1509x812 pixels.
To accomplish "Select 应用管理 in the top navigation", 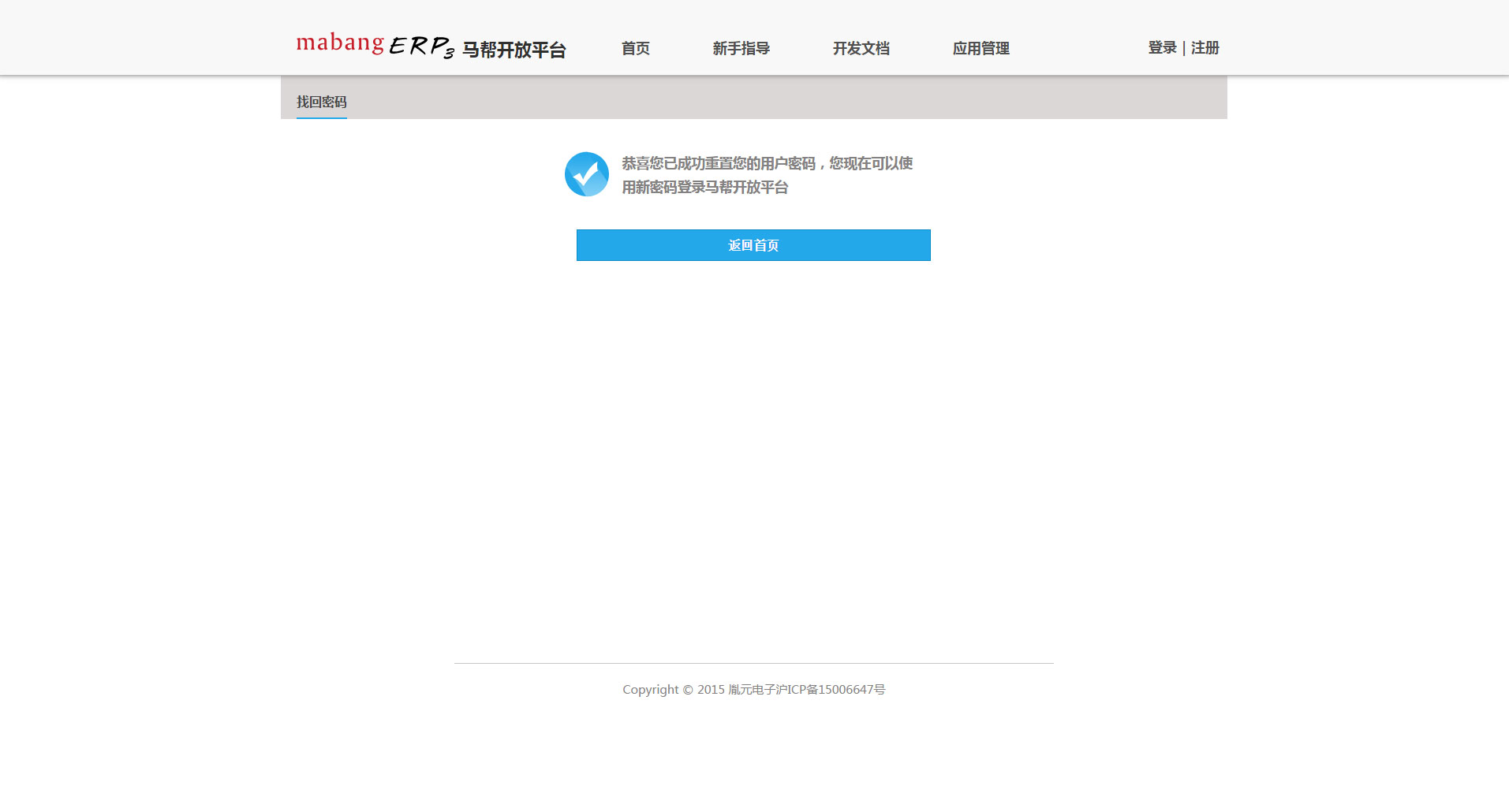I will [x=980, y=48].
